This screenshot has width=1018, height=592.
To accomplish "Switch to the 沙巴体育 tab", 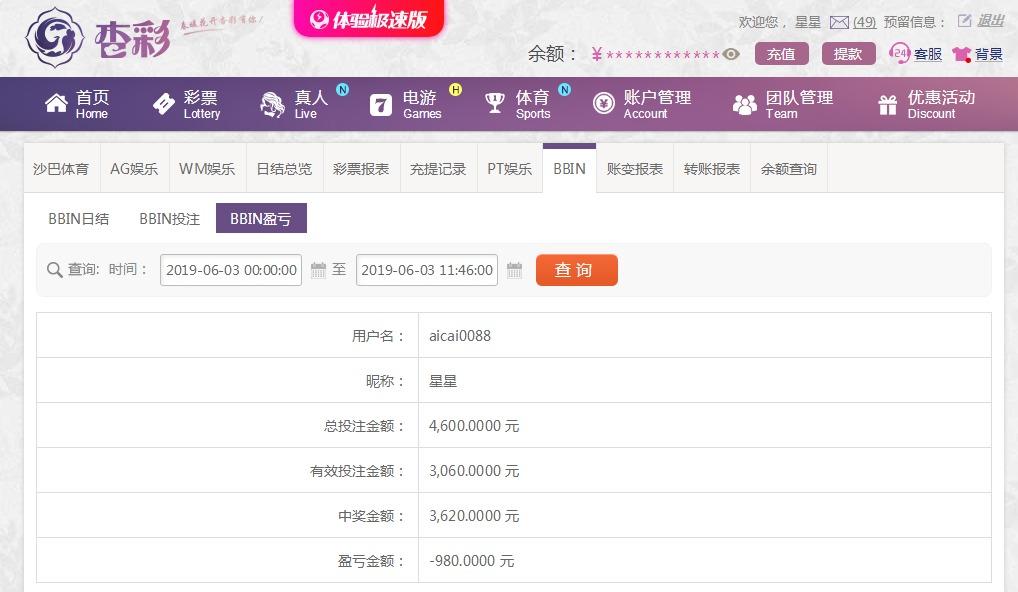I will [x=60, y=169].
